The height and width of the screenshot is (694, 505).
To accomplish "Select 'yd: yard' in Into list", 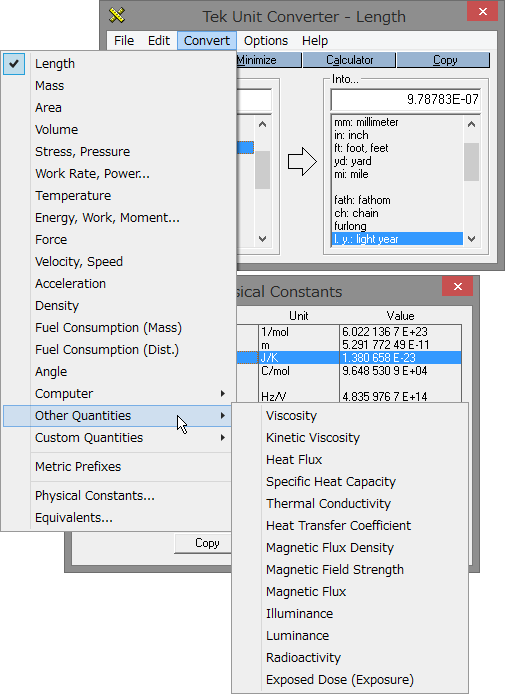I will [x=397, y=161].
